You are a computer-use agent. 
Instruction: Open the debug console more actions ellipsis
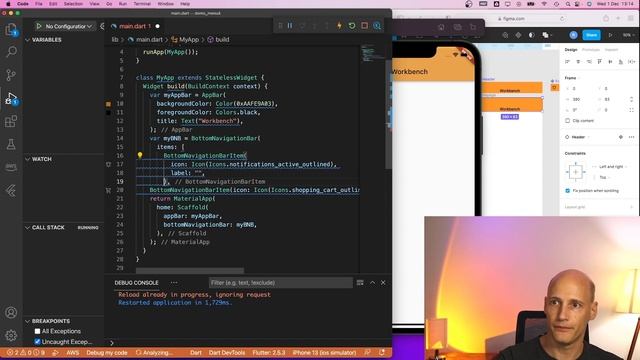174,282
